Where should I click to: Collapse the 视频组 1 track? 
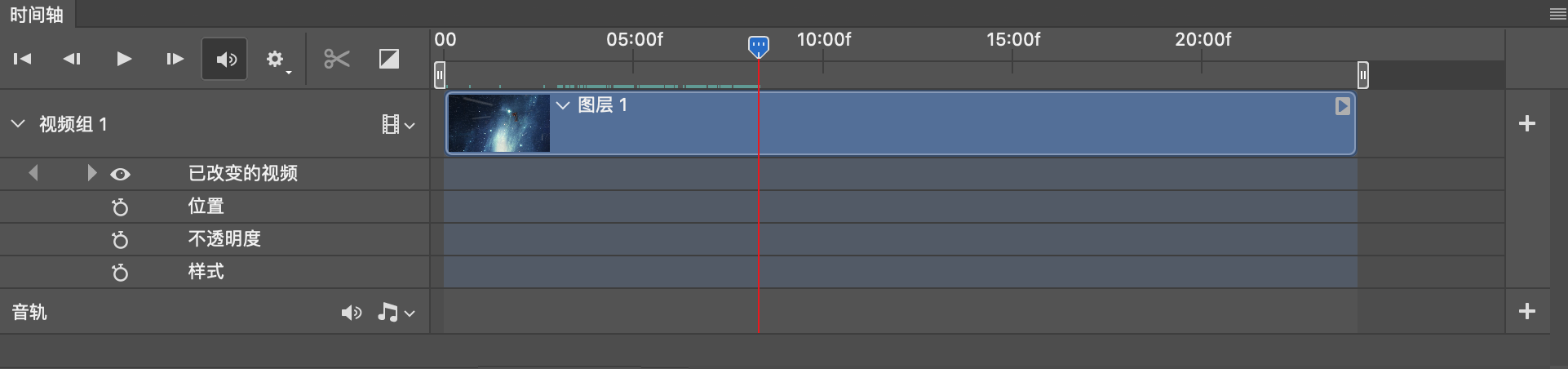(18, 124)
